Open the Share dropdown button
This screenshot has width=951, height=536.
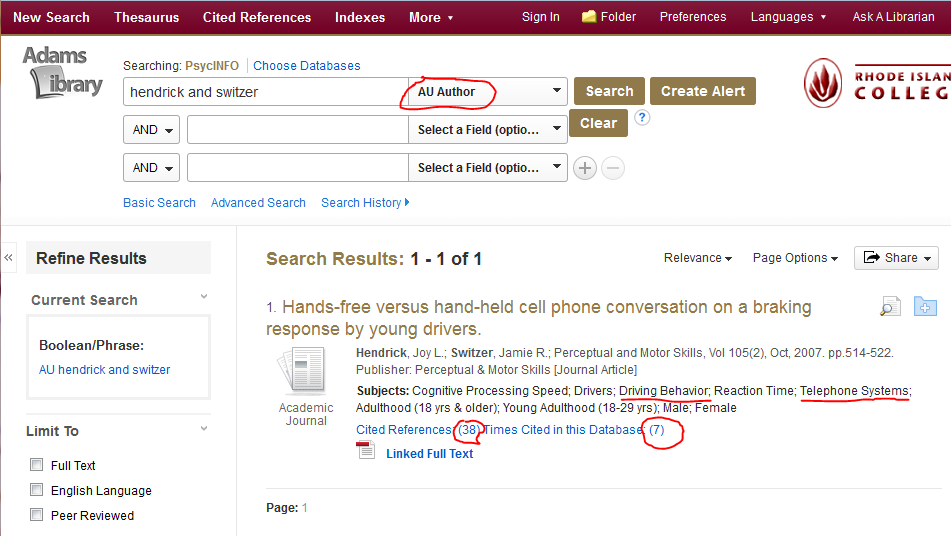tap(896, 258)
